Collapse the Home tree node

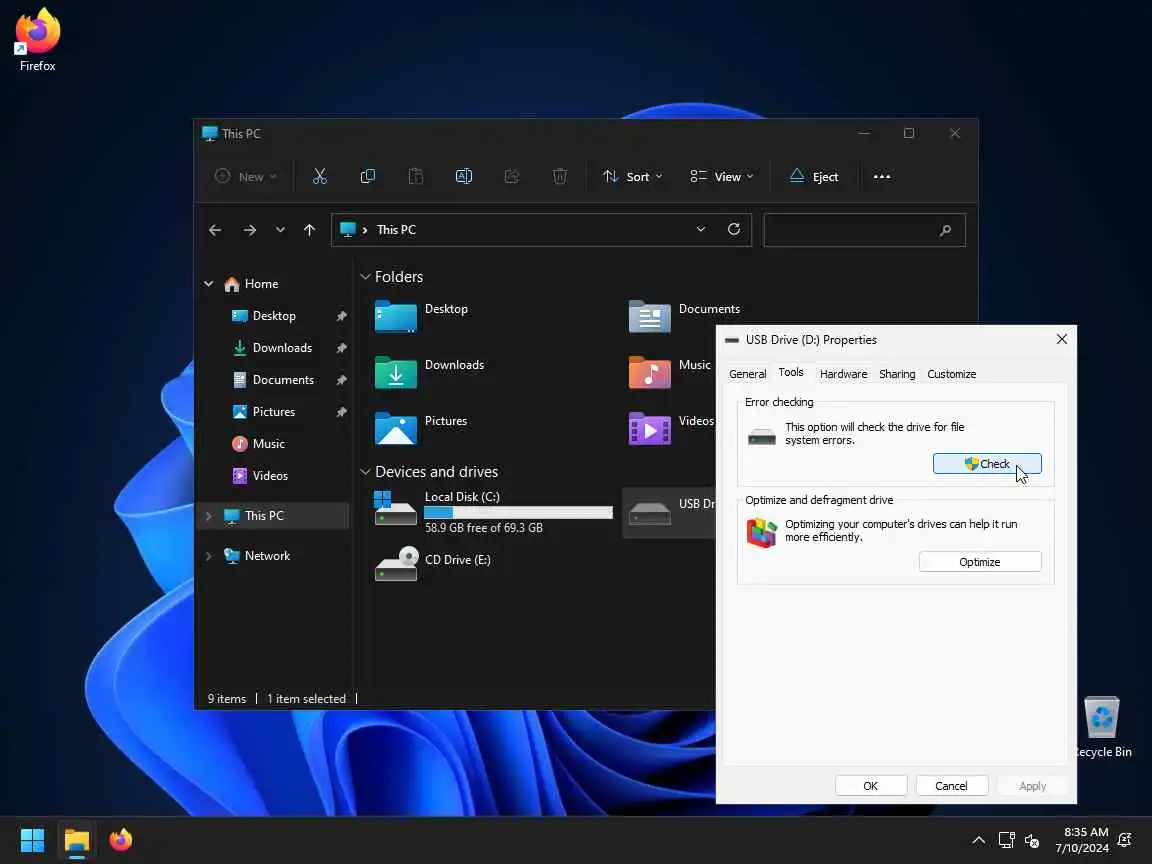point(209,284)
